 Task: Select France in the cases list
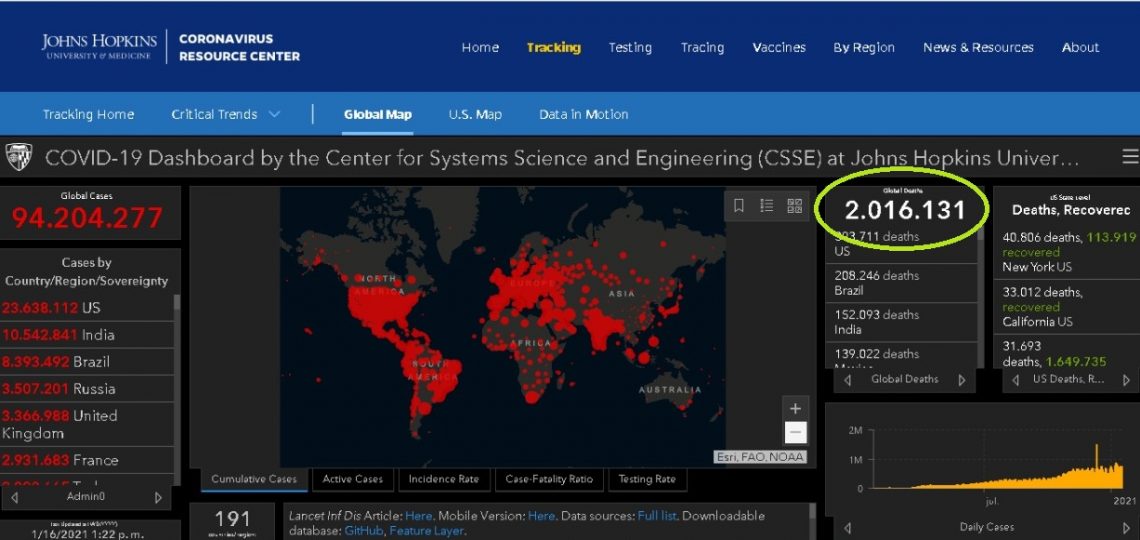coord(87,460)
